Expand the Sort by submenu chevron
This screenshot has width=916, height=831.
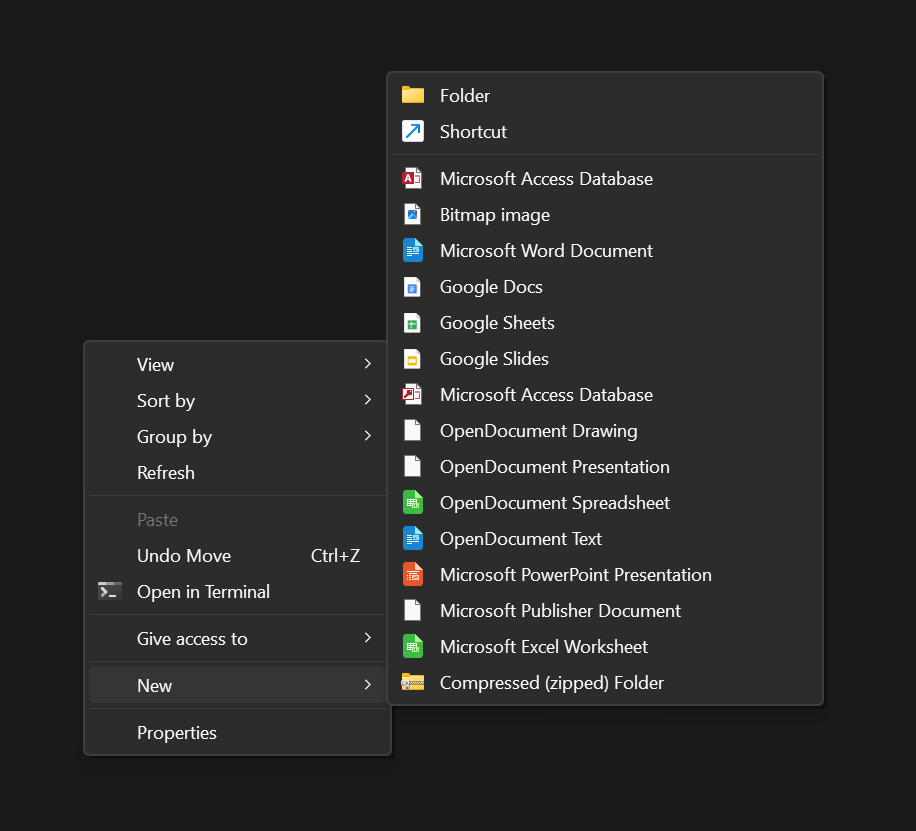[368, 401]
